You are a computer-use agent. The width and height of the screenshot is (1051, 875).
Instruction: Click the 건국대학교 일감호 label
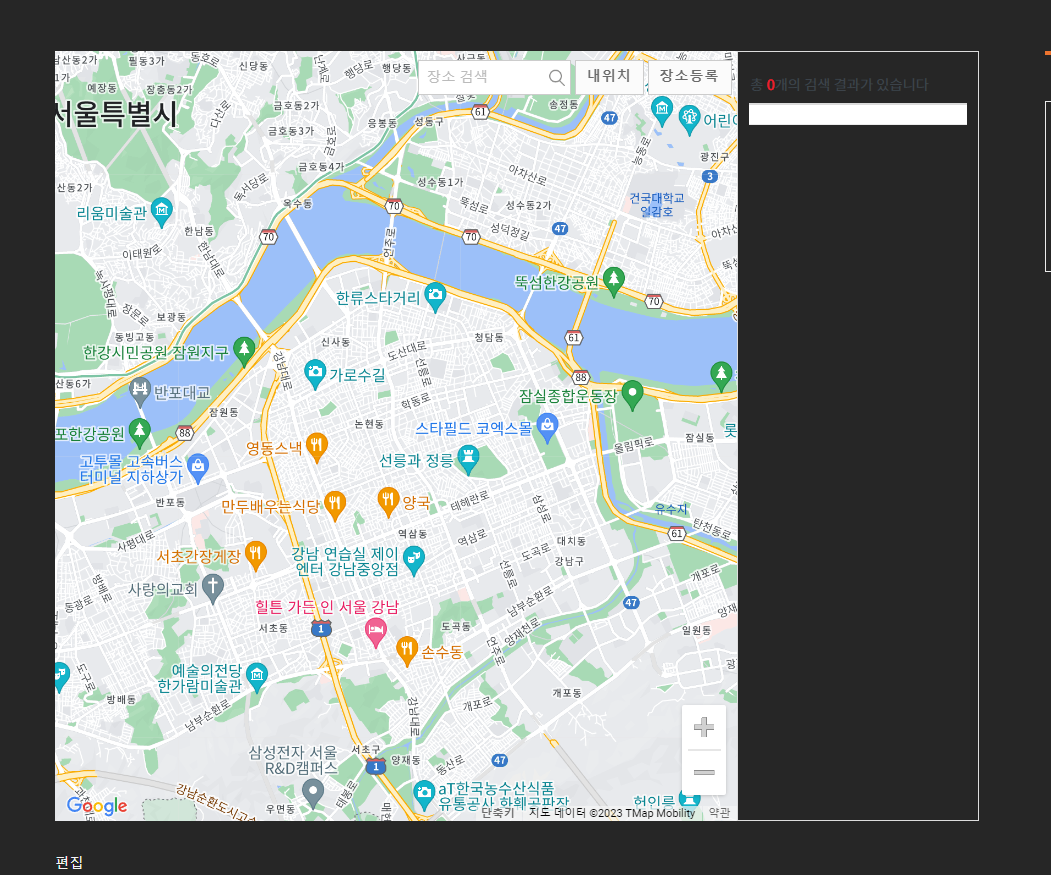tap(656, 205)
